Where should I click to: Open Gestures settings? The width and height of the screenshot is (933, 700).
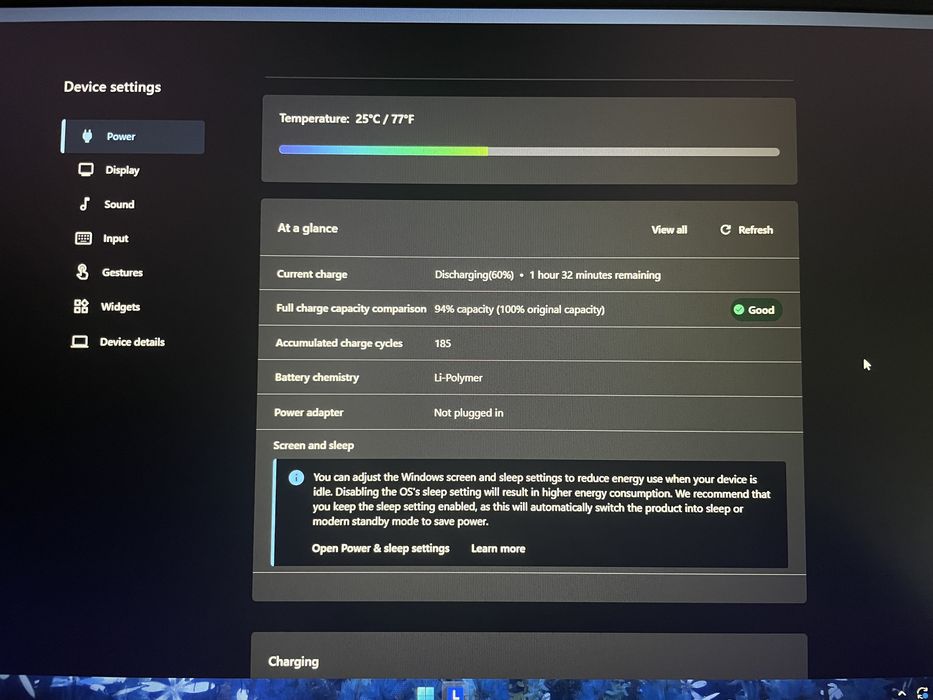(109, 273)
